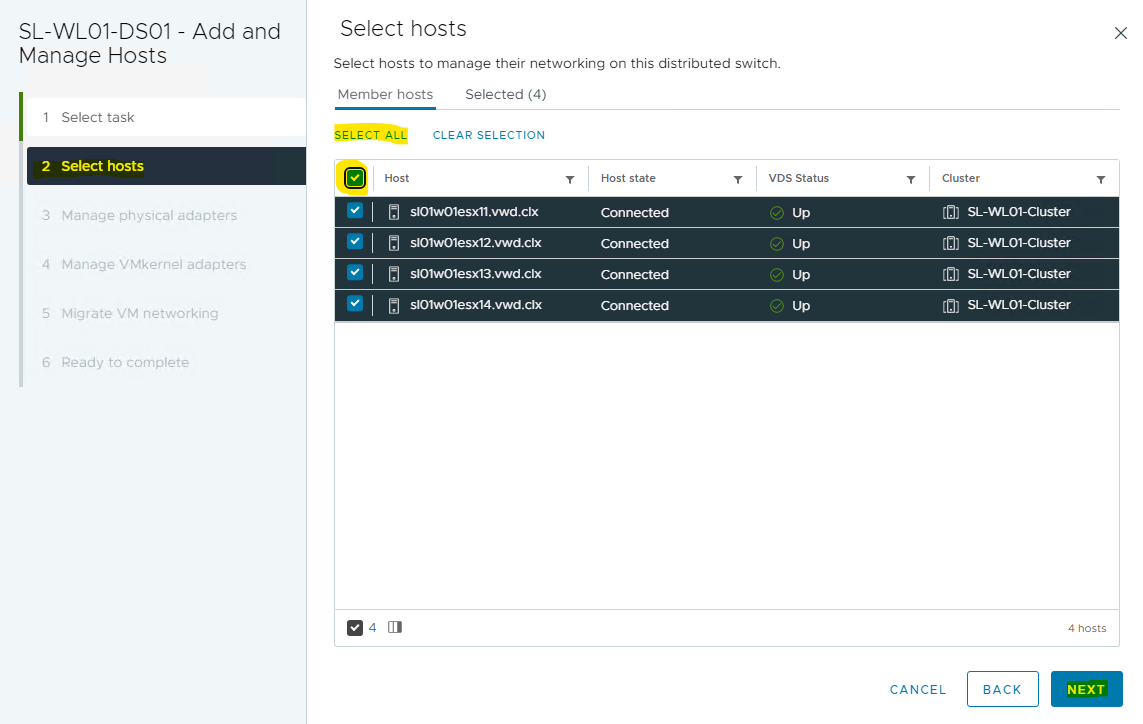This screenshot has height=724, width=1143.
Task: Open the Host state column filter
Action: [x=738, y=180]
